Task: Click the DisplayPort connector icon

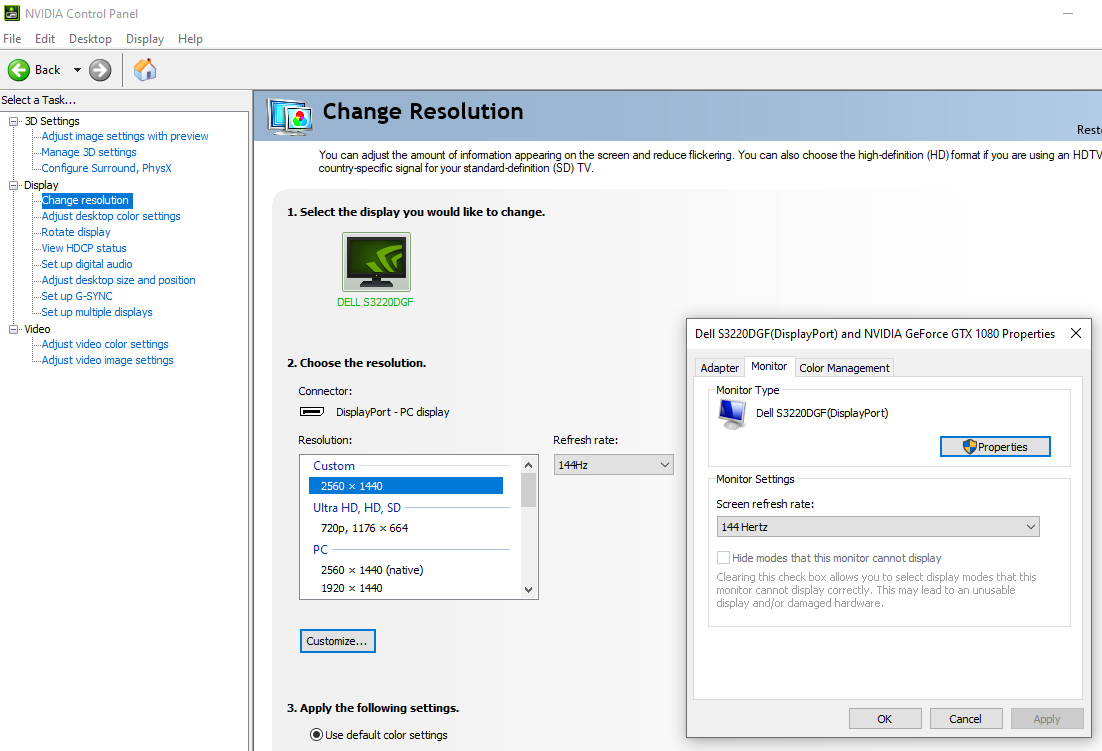Action: pyautogui.click(x=312, y=412)
